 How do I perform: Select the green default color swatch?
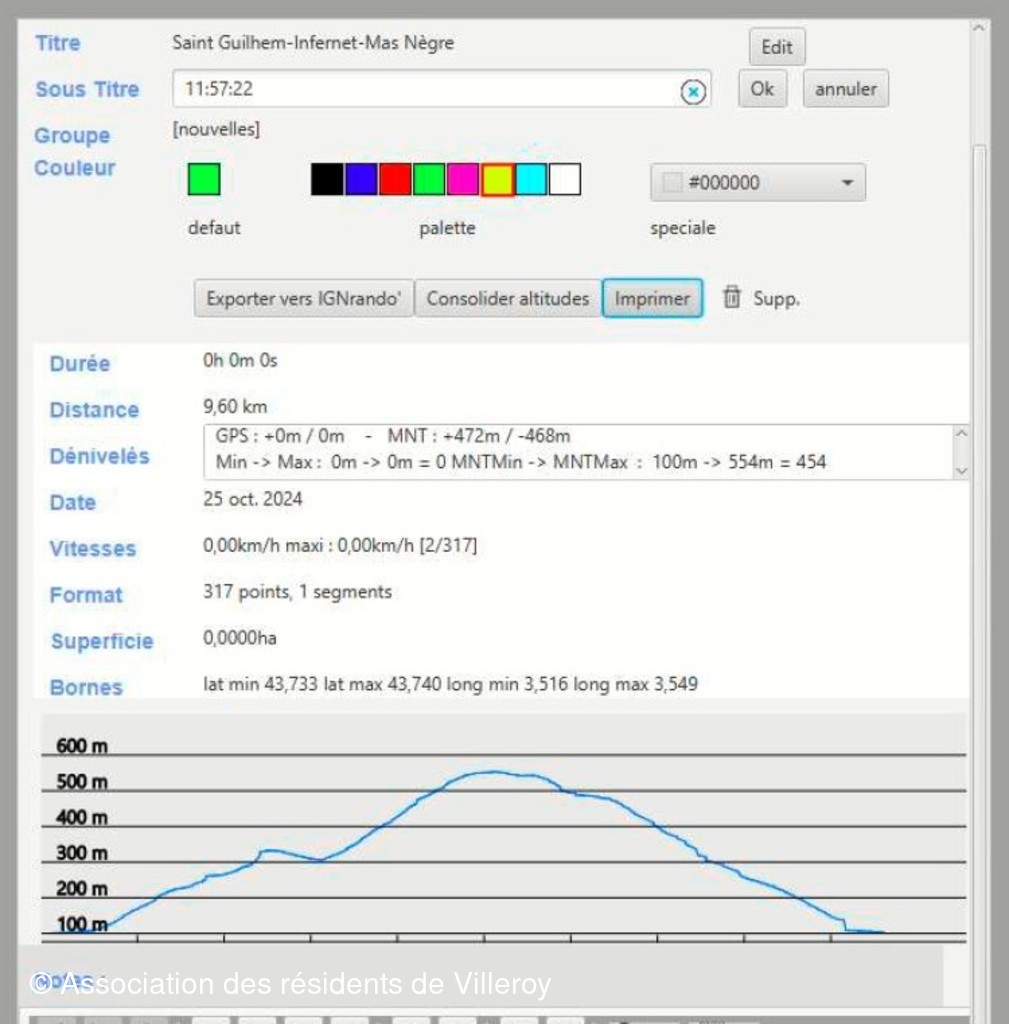coord(204,180)
